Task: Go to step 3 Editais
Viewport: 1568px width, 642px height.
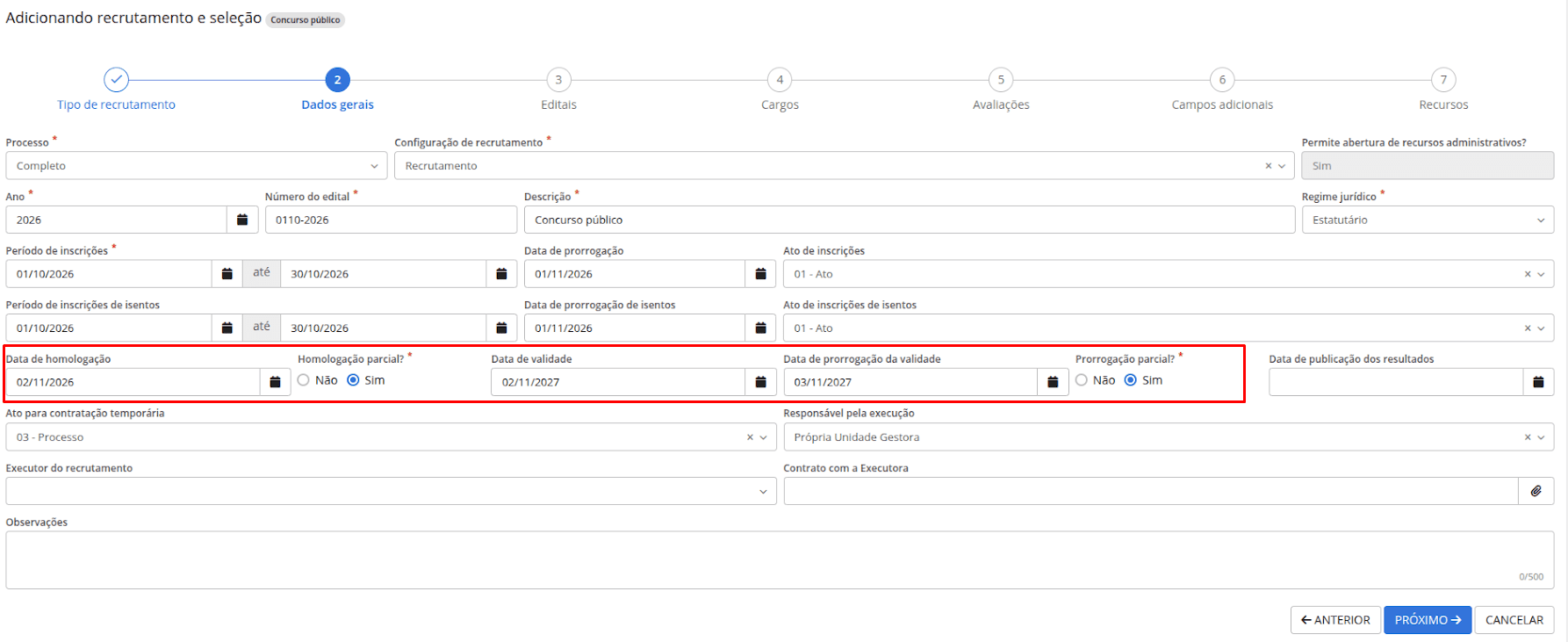Action: pos(558,90)
